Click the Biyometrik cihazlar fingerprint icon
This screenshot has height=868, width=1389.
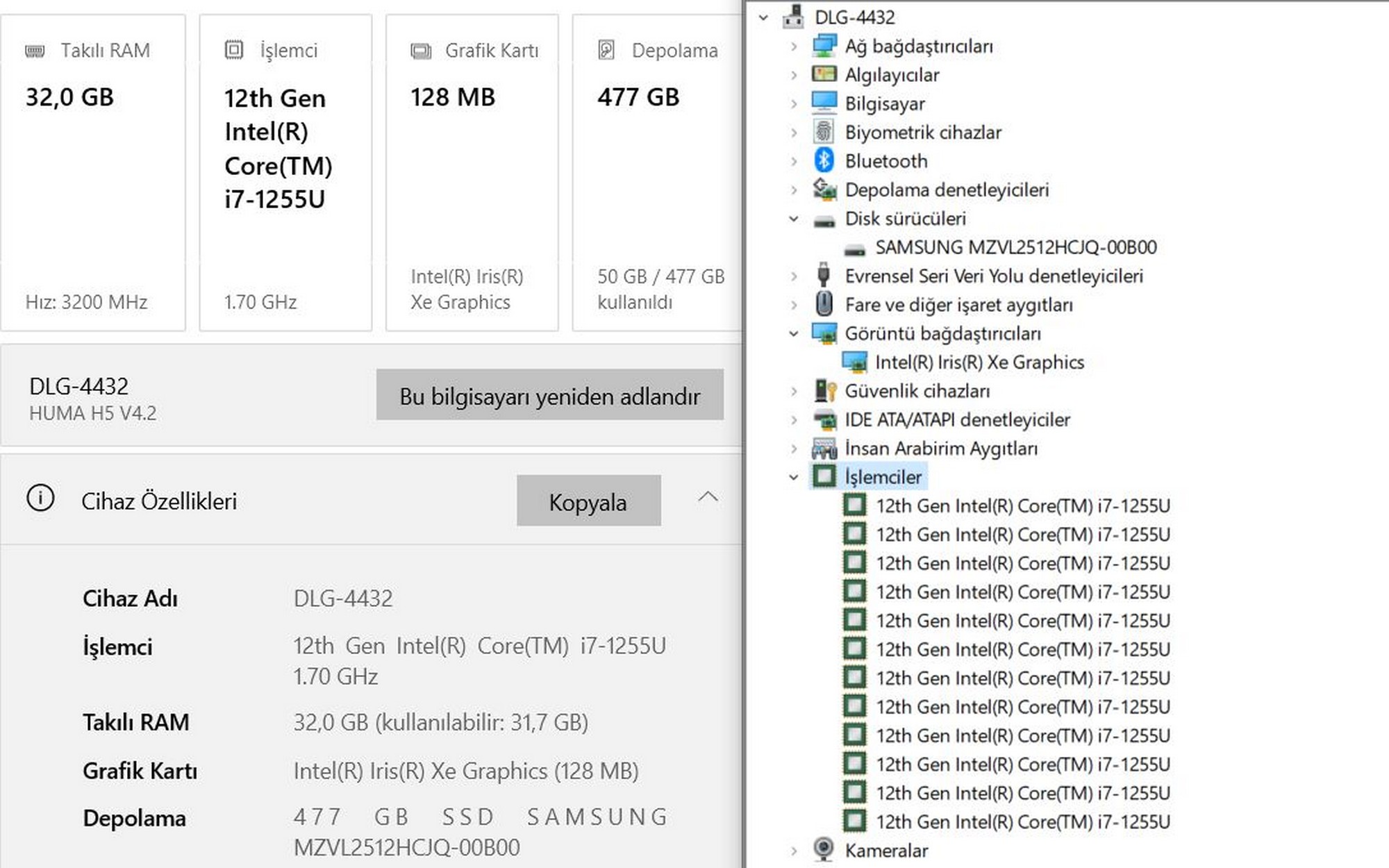(x=824, y=132)
